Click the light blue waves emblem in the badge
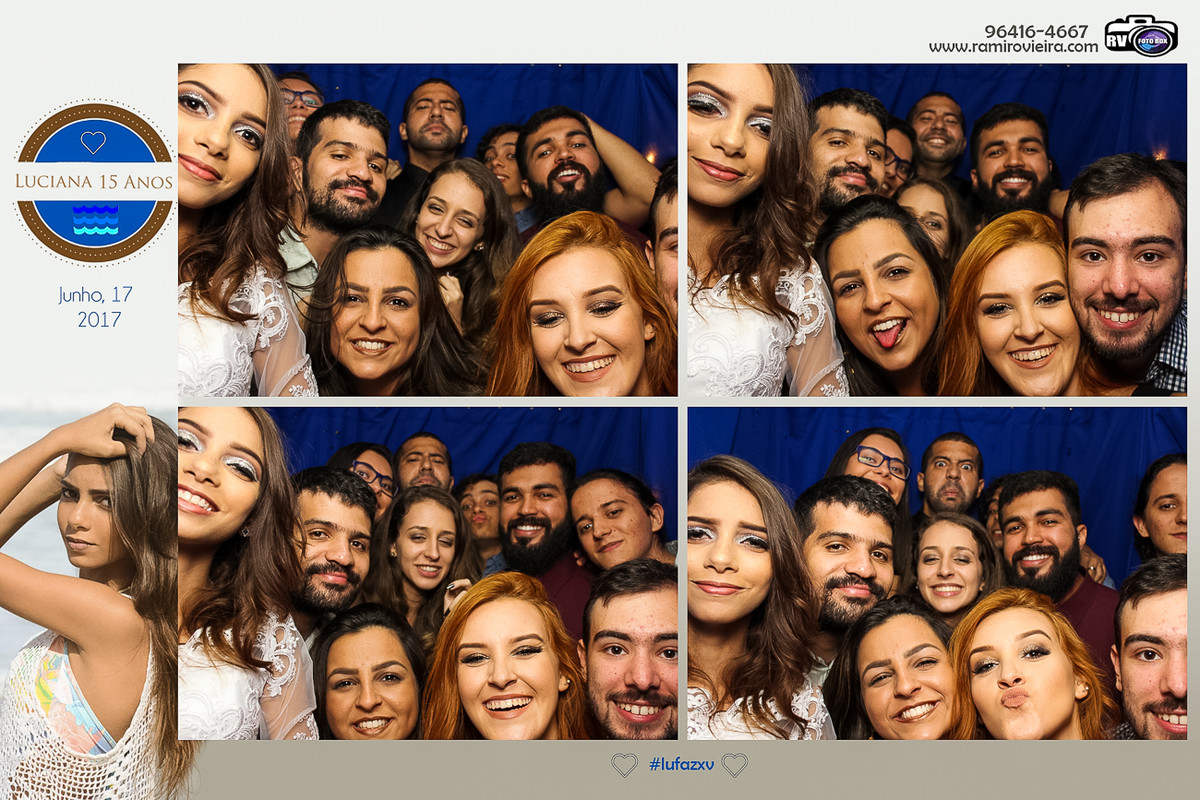The height and width of the screenshot is (800, 1200). pyautogui.click(x=95, y=219)
